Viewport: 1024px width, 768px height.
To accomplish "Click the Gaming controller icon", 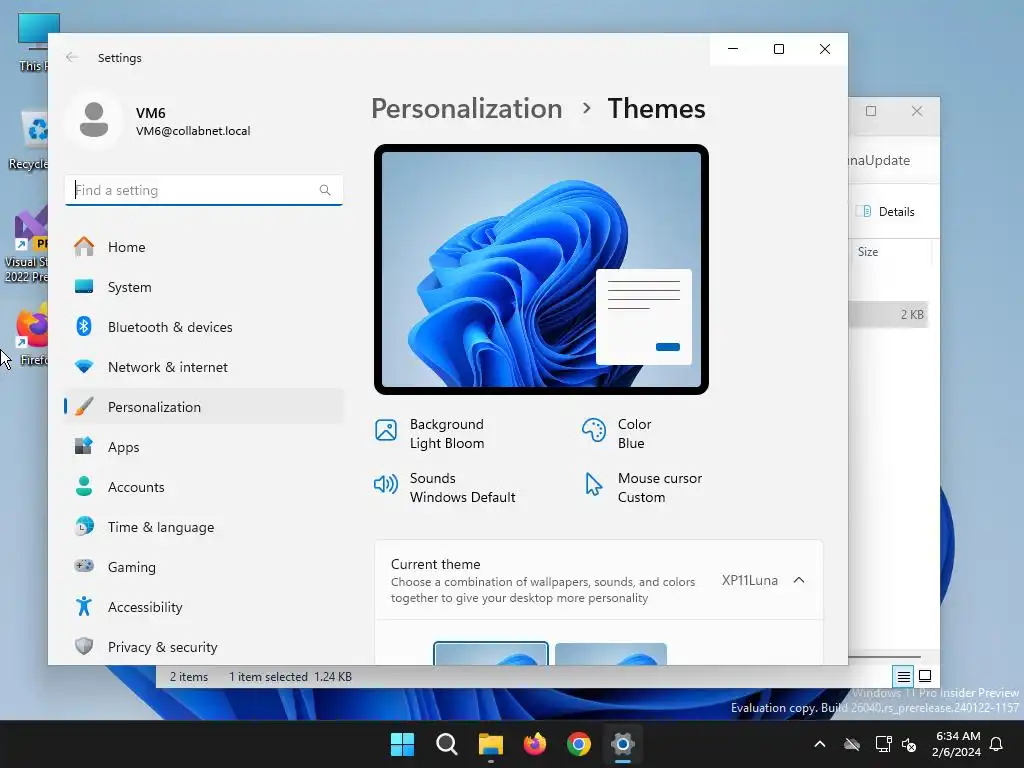I will [x=84, y=566].
